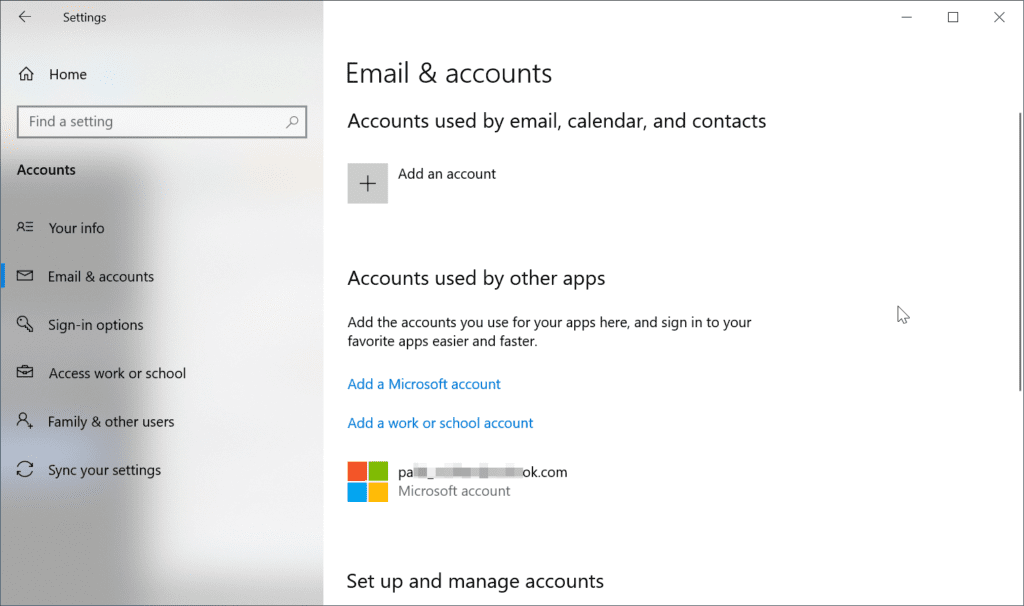The height and width of the screenshot is (606, 1024).
Task: Select the Your info person icon
Action: (x=27, y=228)
